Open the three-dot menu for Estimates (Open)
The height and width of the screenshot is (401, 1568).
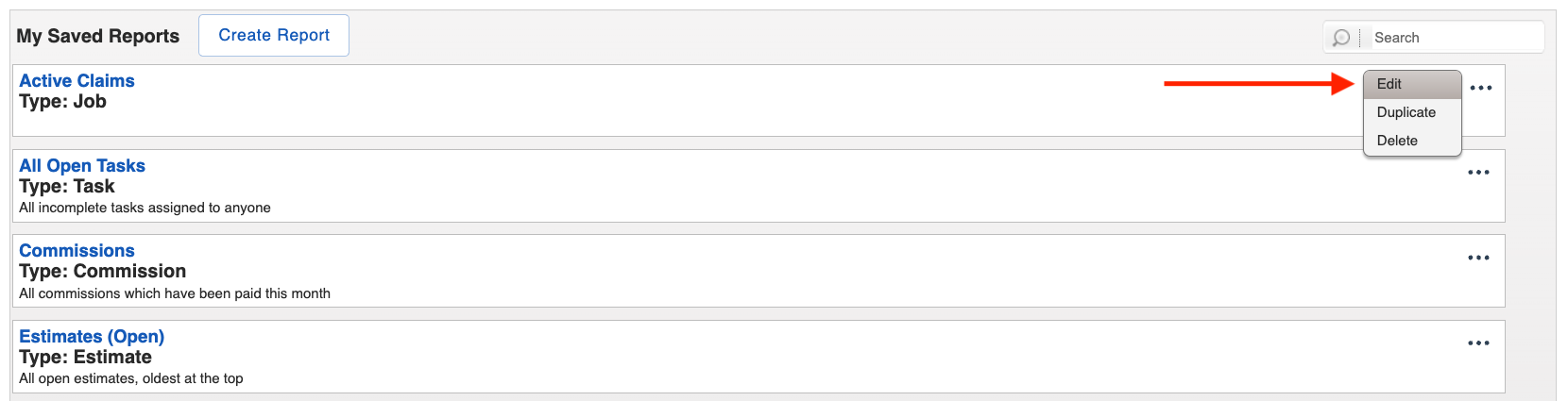[x=1478, y=343]
